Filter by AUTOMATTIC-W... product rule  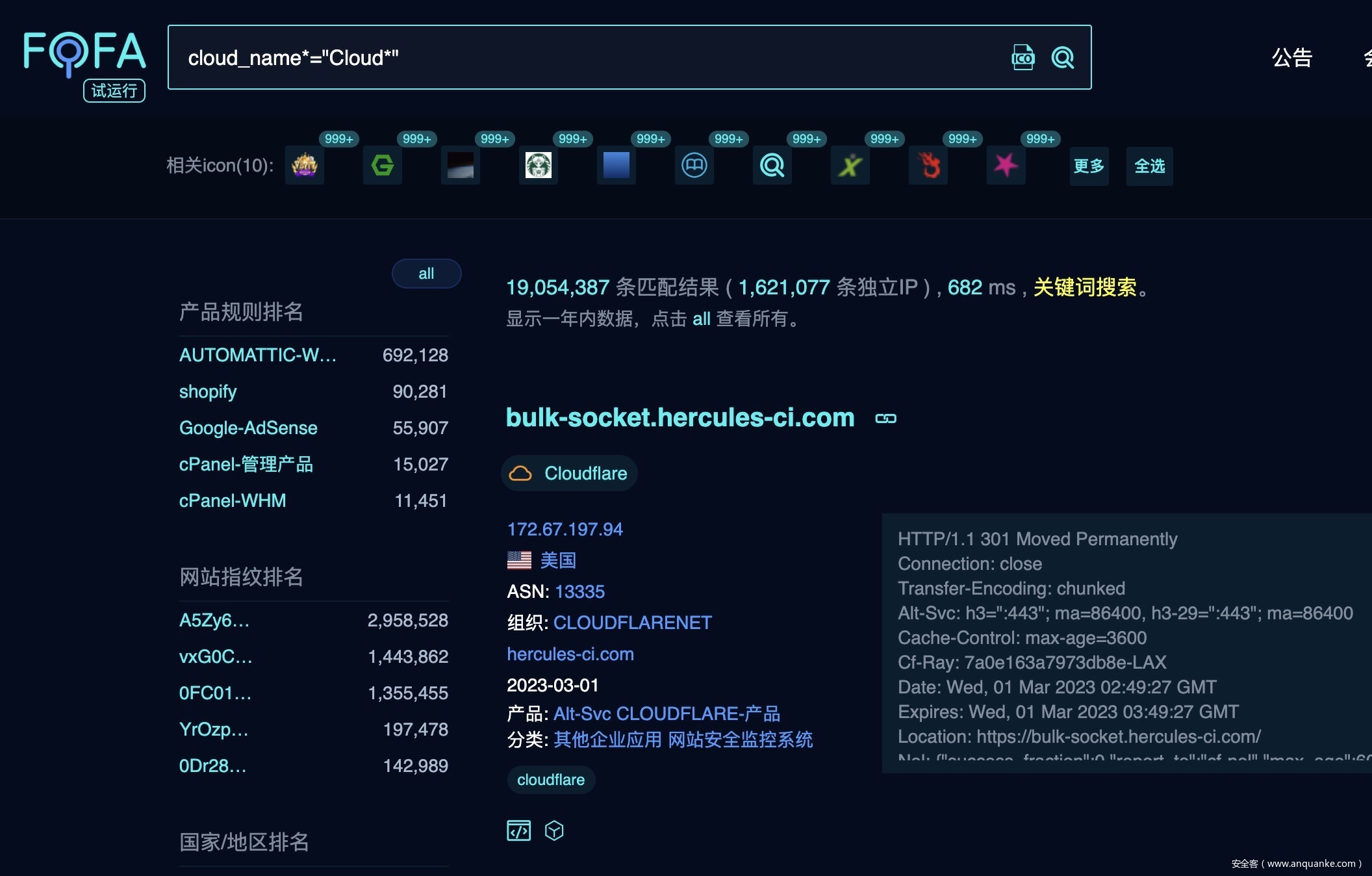click(x=257, y=355)
